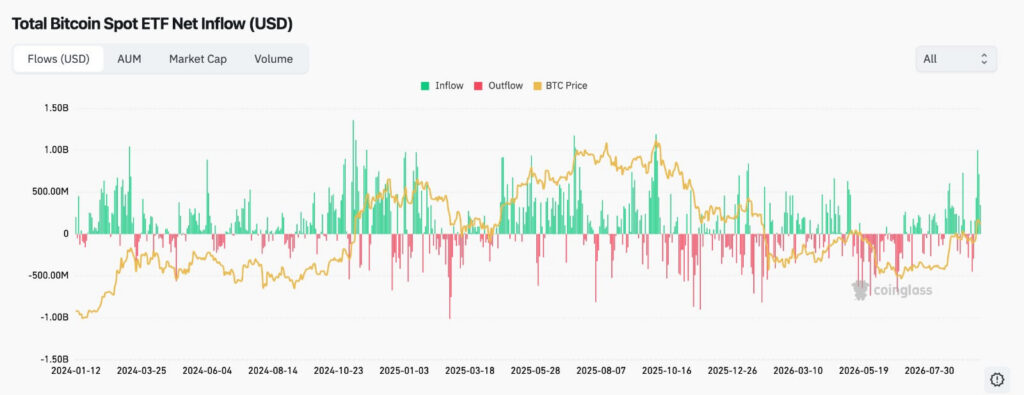Click the 2025-12-26 date label
This screenshot has height=395, width=1024.
coord(732,371)
